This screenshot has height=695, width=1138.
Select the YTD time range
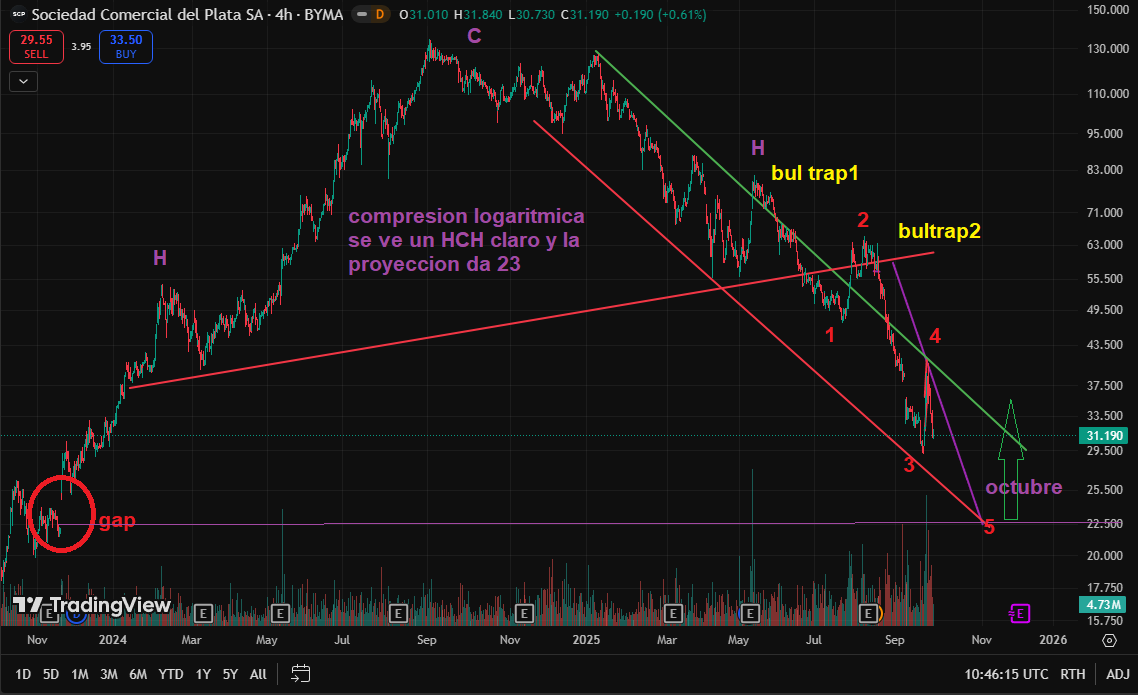[x=171, y=674]
